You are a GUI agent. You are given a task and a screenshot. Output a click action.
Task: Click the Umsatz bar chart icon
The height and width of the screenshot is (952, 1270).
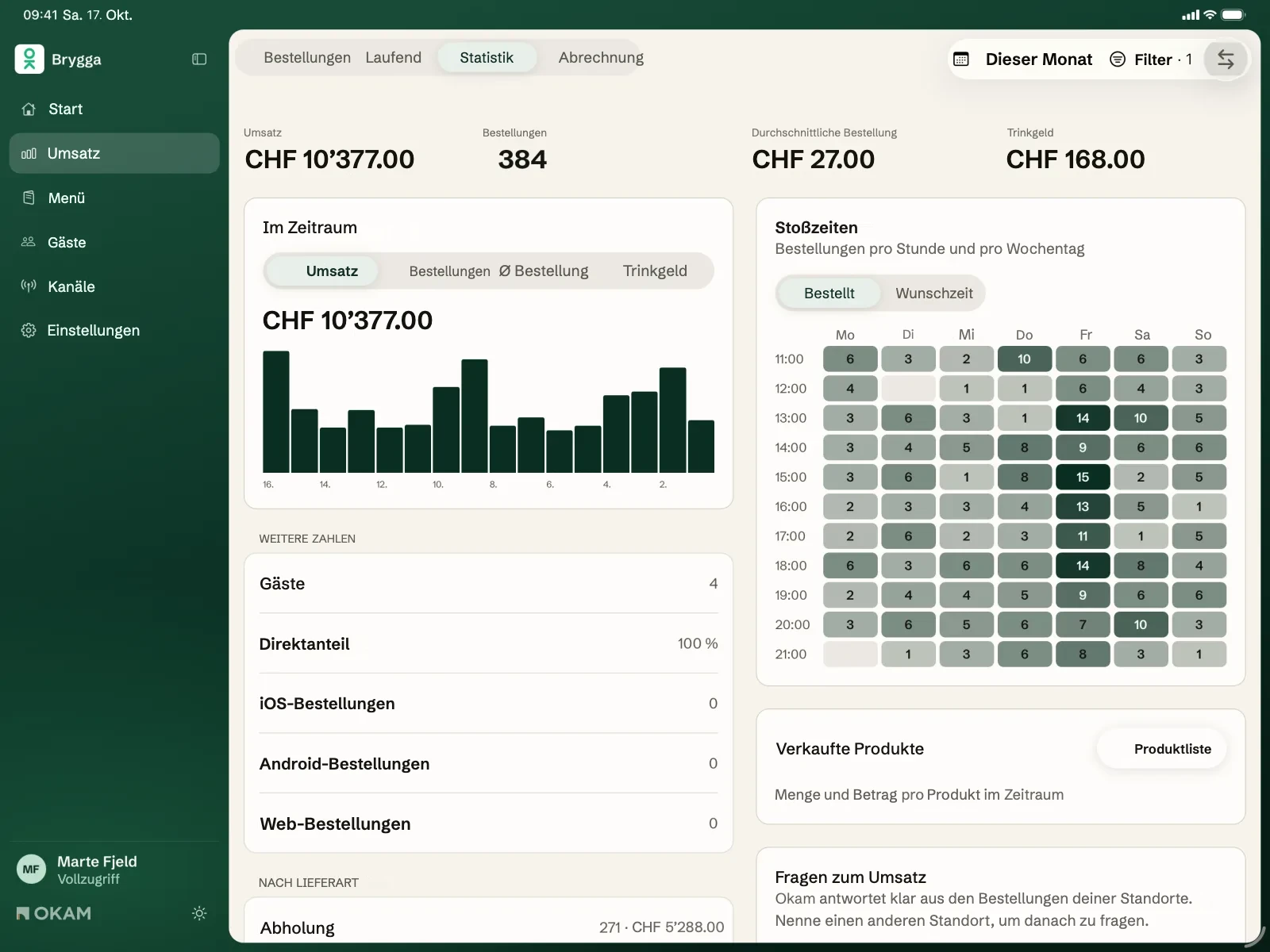click(29, 154)
